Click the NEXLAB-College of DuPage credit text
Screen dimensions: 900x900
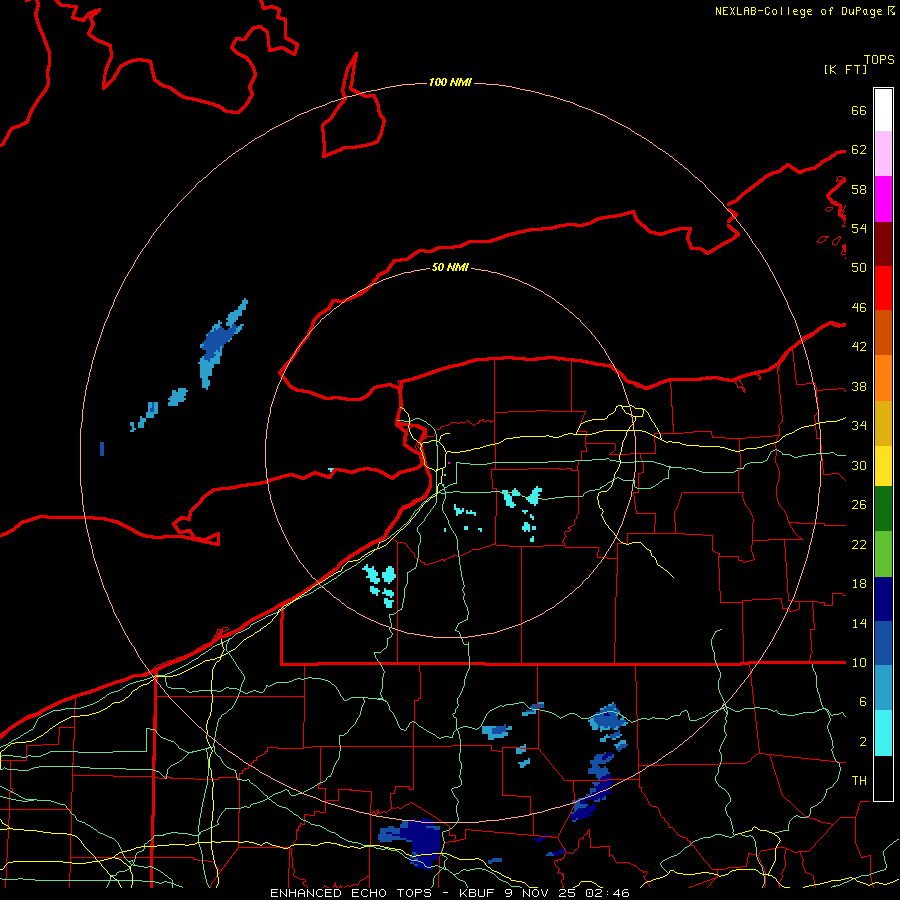[798, 11]
